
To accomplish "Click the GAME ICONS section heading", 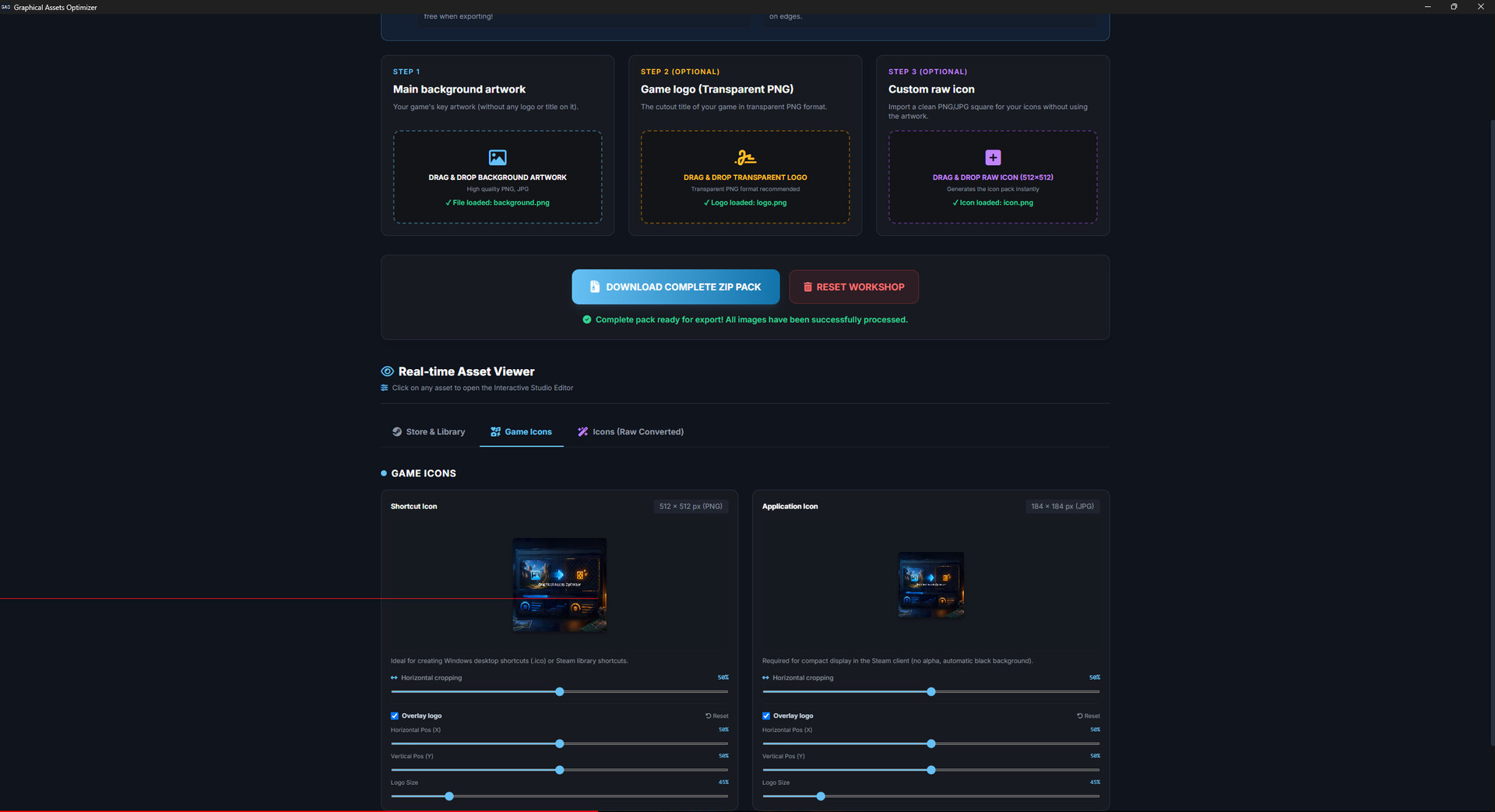I will point(424,473).
